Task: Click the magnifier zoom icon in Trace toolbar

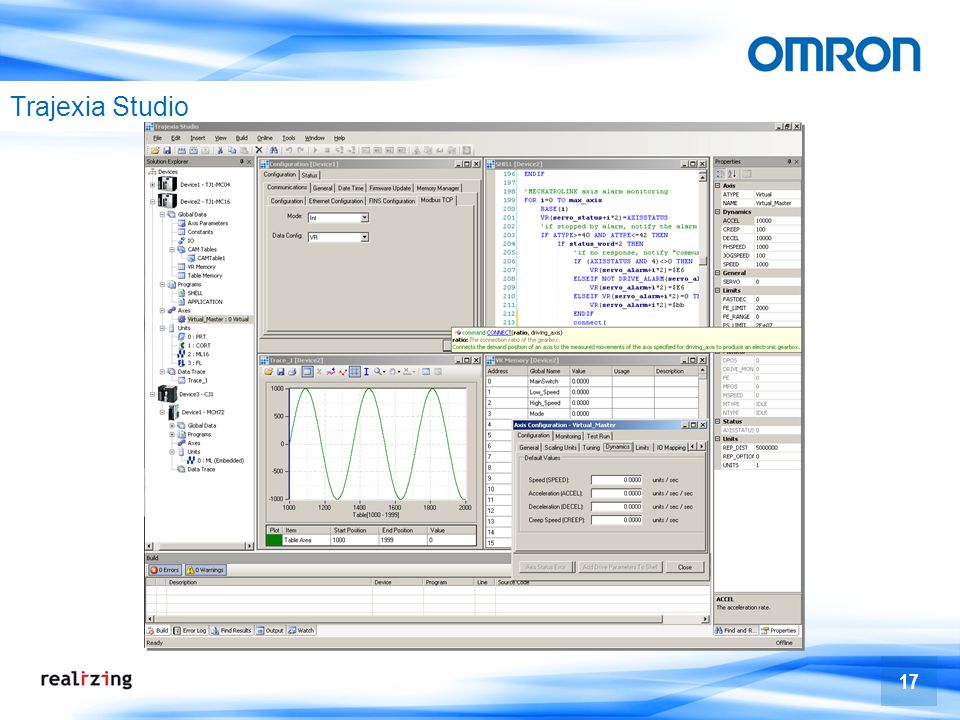Action: coord(378,372)
